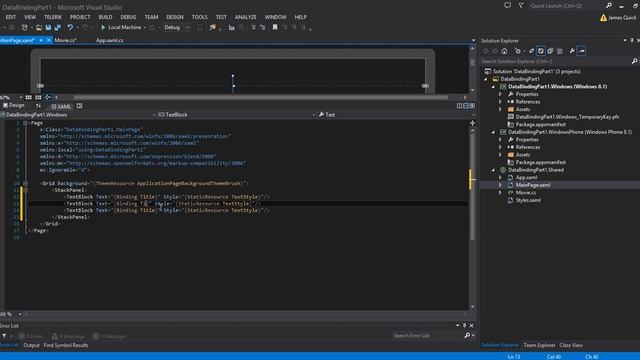Expand MainPage.xaml node in Solution Explorer

point(500,185)
